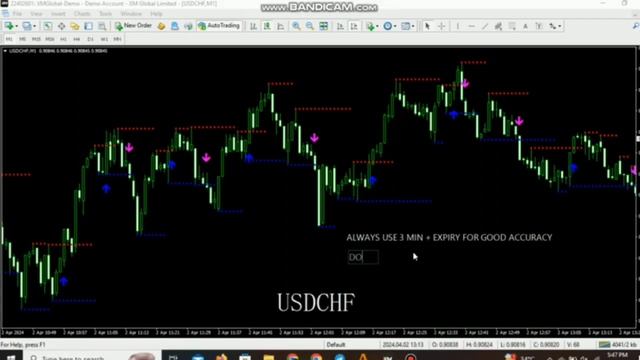640x360 pixels.
Task: Open the Arrows objects icon
Action: pos(553,26)
